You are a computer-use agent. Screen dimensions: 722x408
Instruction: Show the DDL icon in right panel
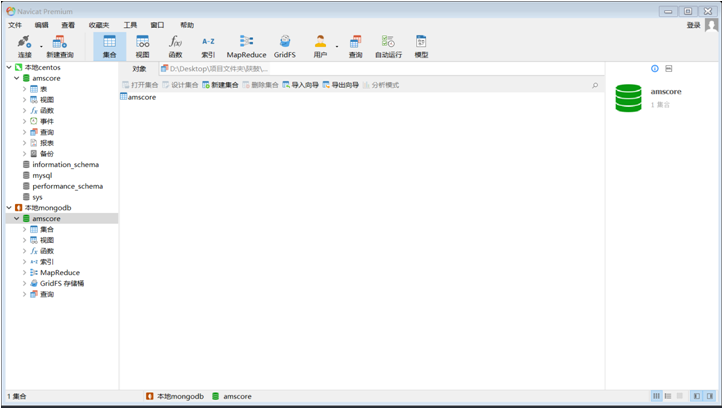pyautogui.click(x=669, y=69)
